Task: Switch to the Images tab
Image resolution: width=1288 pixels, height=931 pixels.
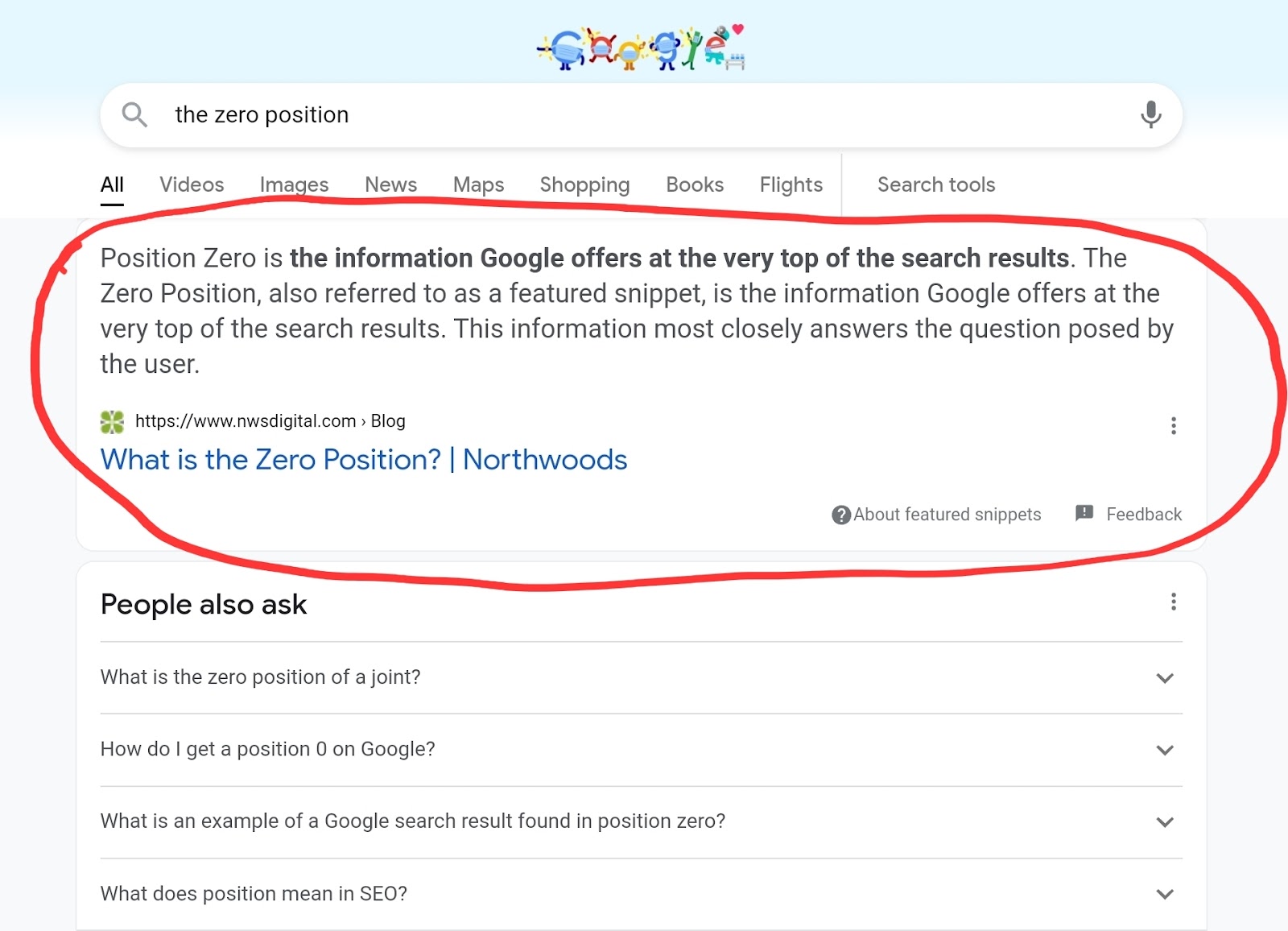Action: tap(294, 185)
